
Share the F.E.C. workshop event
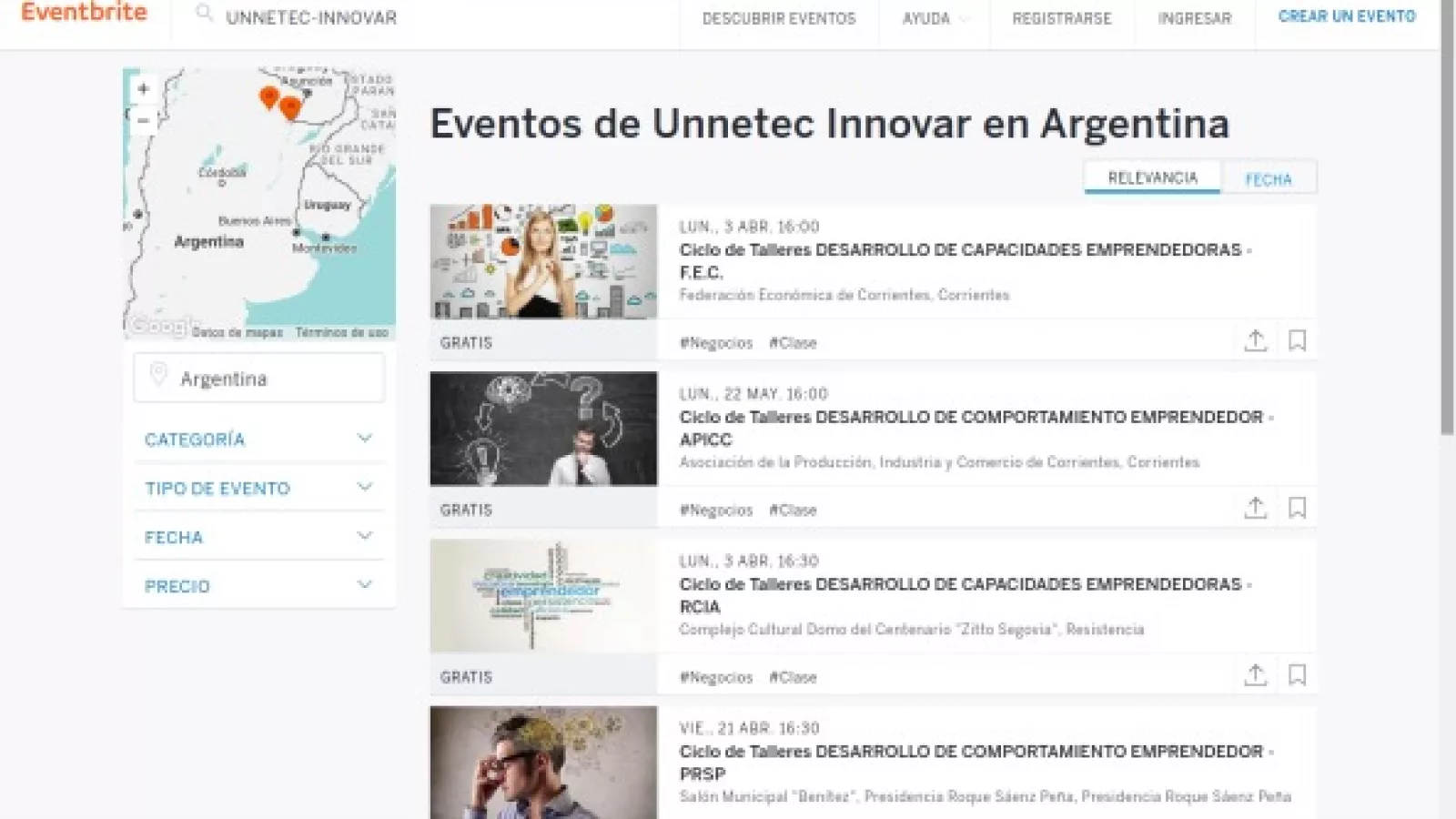coord(1255,341)
